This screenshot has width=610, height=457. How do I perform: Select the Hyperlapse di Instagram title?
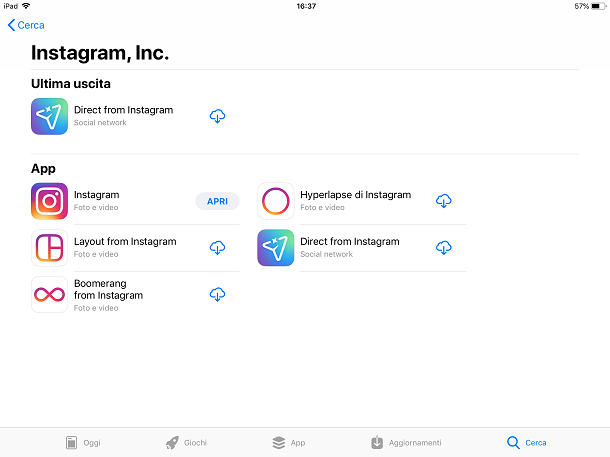pos(356,195)
